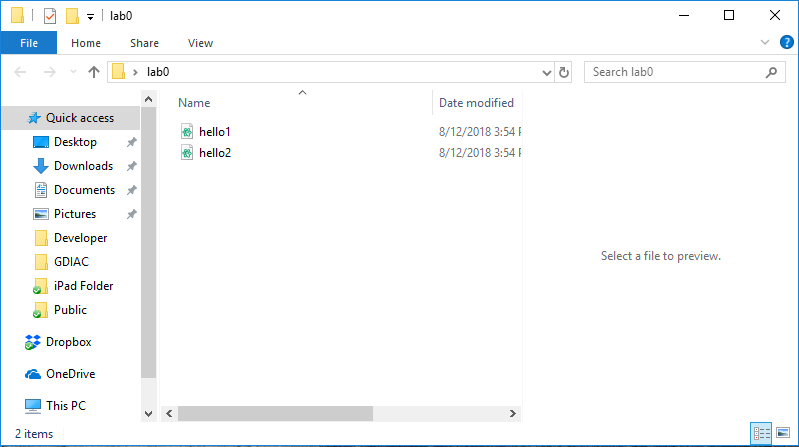Open the hello1 file icon
Screen dimensions: 799x447
point(186,132)
